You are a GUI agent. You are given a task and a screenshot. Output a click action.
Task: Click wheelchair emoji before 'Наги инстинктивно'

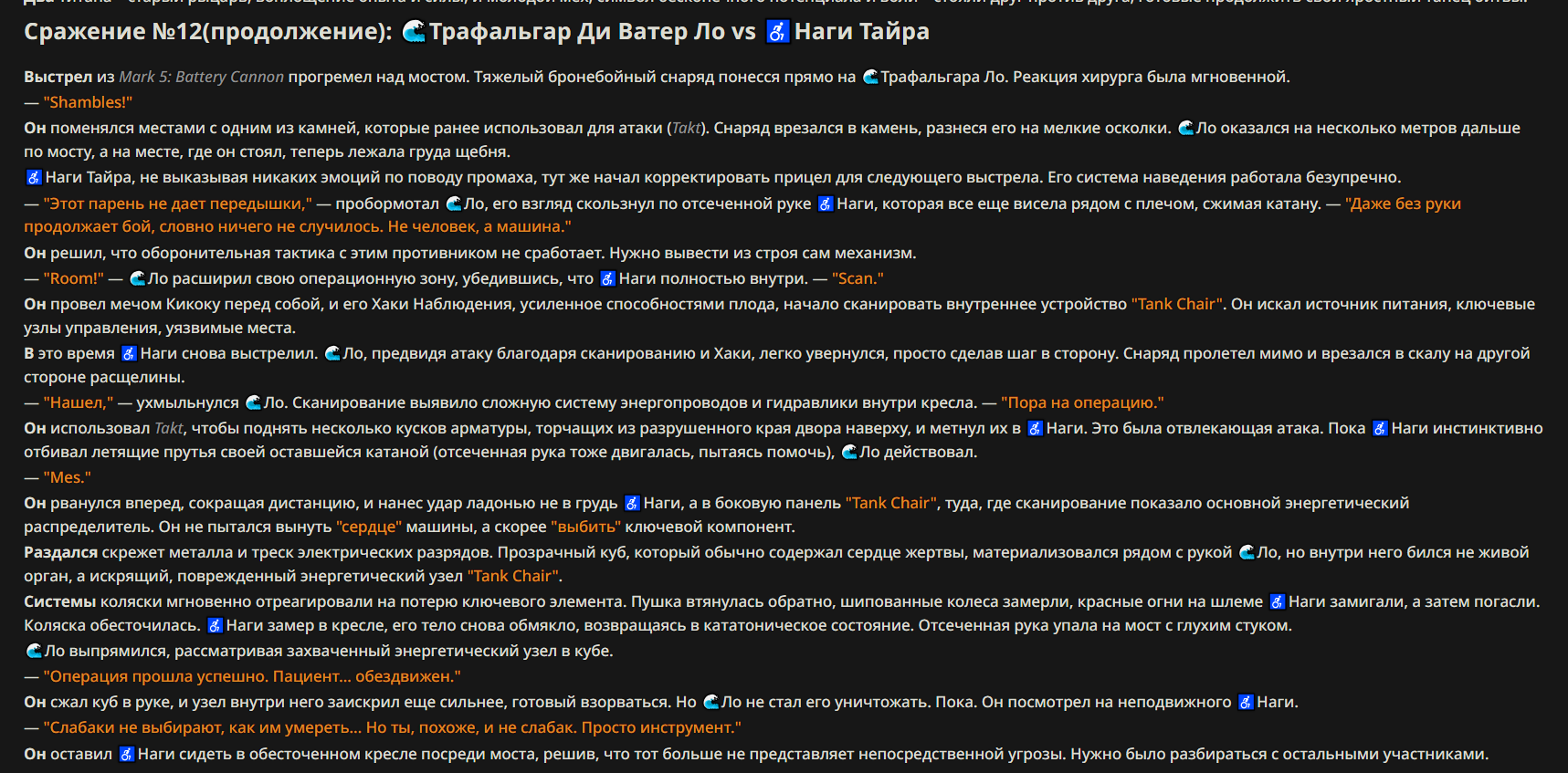(x=1380, y=428)
